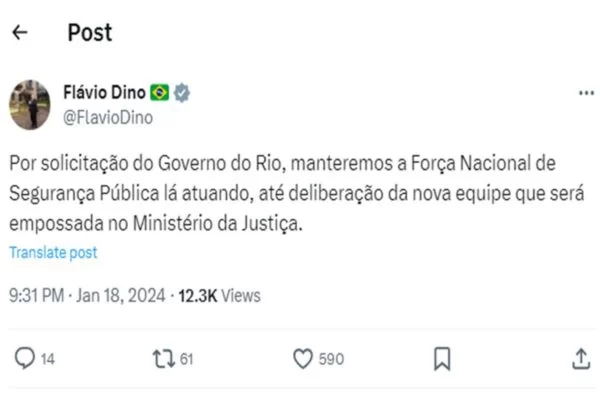This screenshot has height=400, width=600.
Task: Bookmark this post
Action: pyautogui.click(x=443, y=358)
